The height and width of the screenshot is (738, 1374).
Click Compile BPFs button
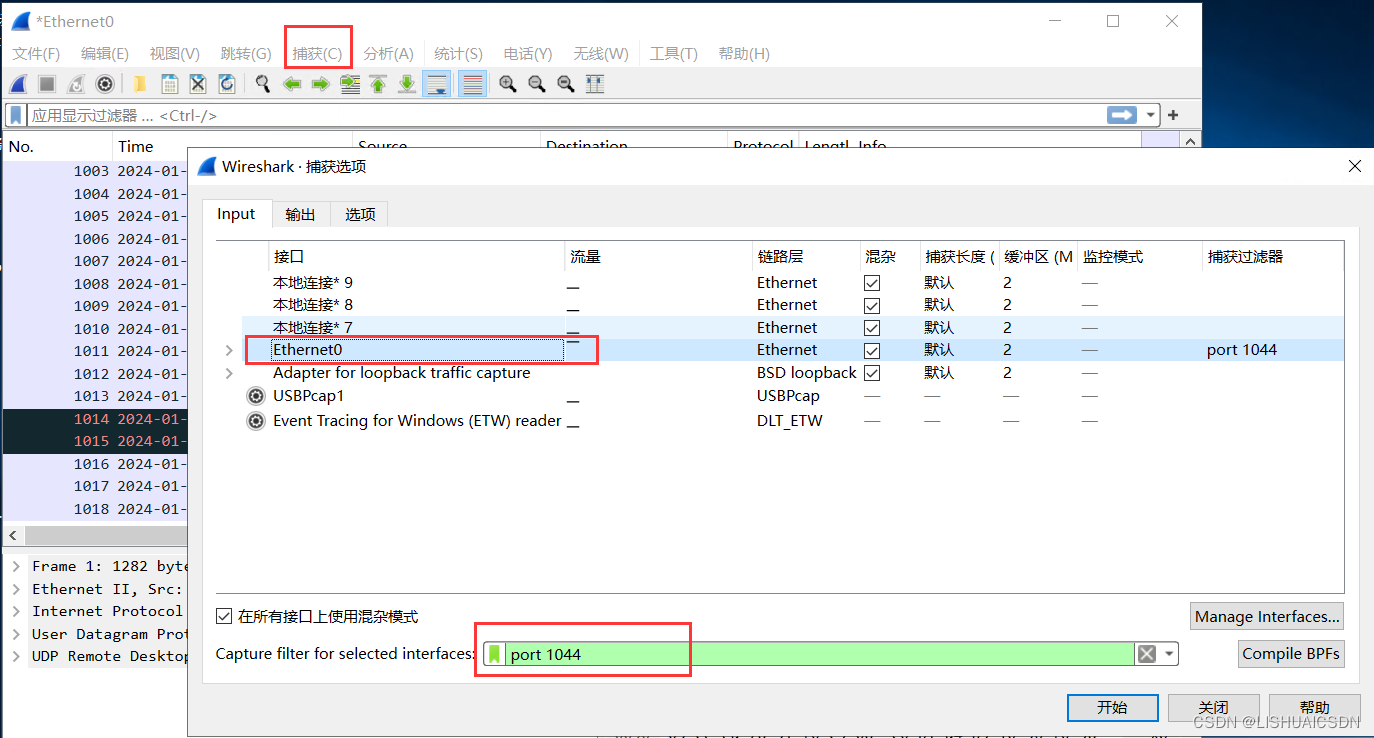1290,654
